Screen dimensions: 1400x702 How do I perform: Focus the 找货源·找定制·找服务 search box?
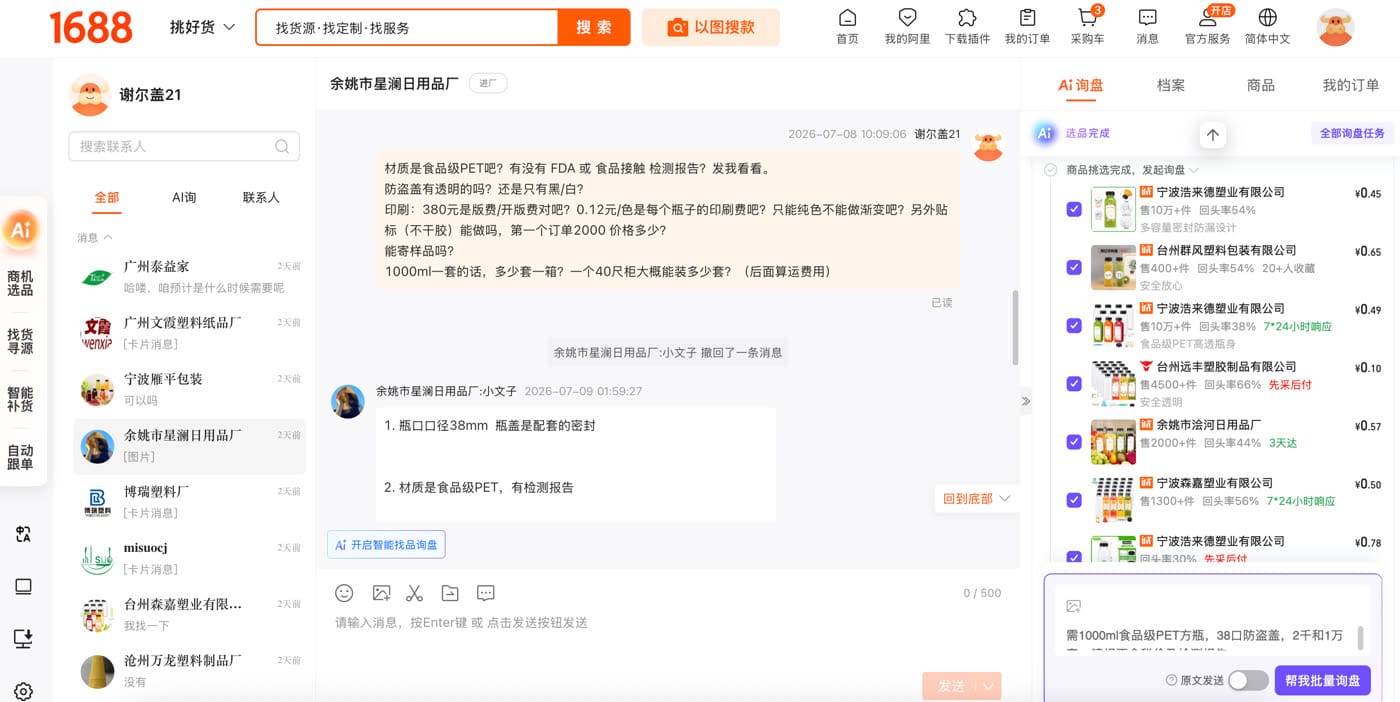406,27
